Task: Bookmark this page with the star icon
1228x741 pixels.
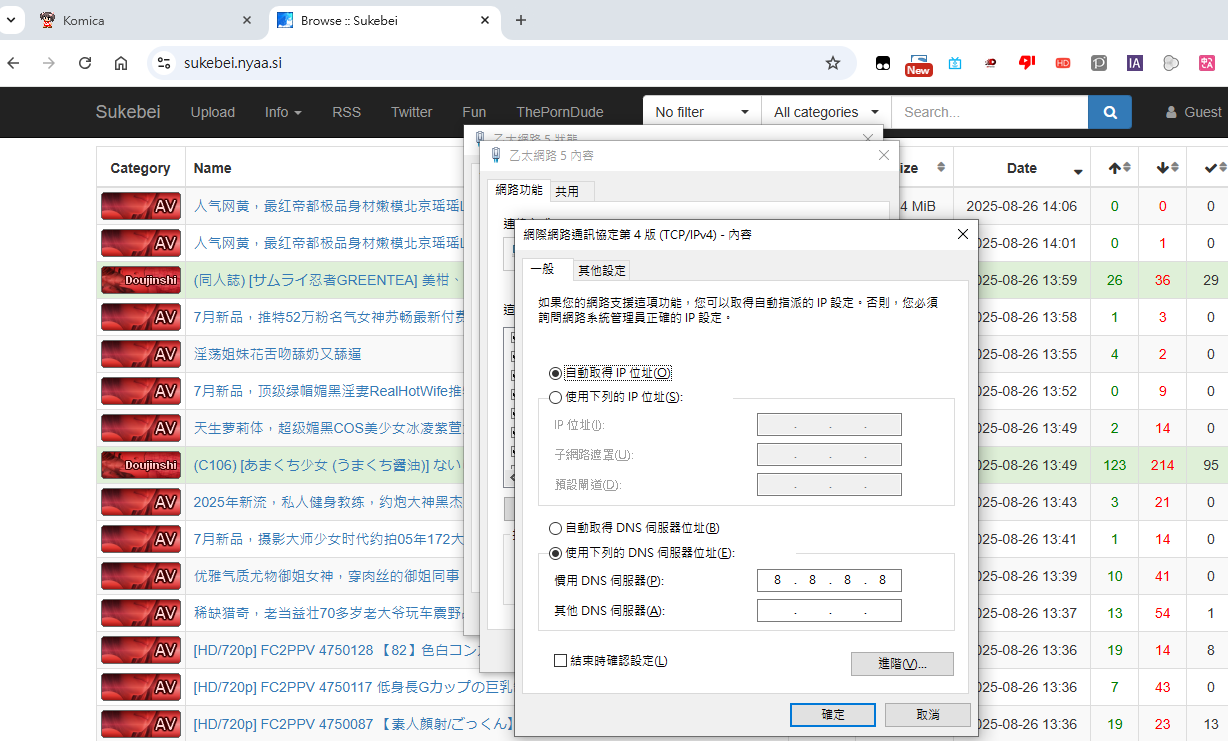Action: pos(833,63)
